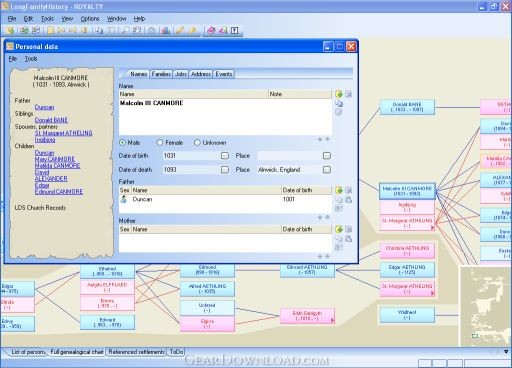Select the Malcolm III CANMORE name row
Viewport: 512px width, 368px height.
[225, 103]
